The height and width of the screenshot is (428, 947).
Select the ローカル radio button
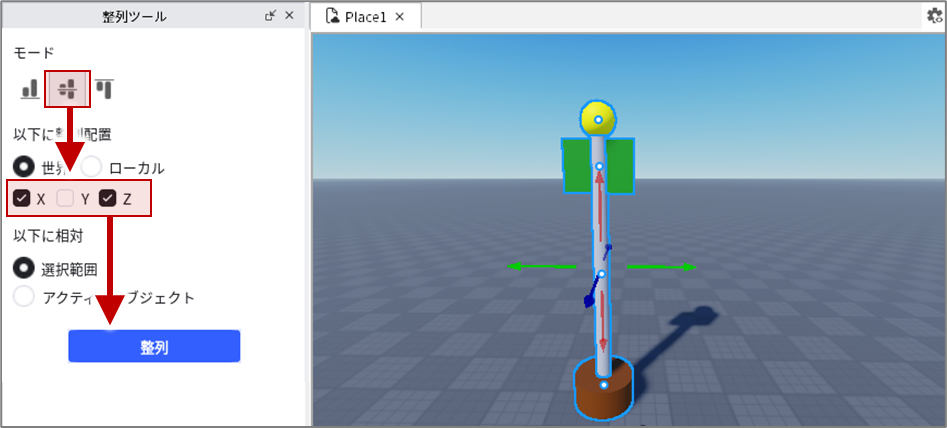[92, 167]
